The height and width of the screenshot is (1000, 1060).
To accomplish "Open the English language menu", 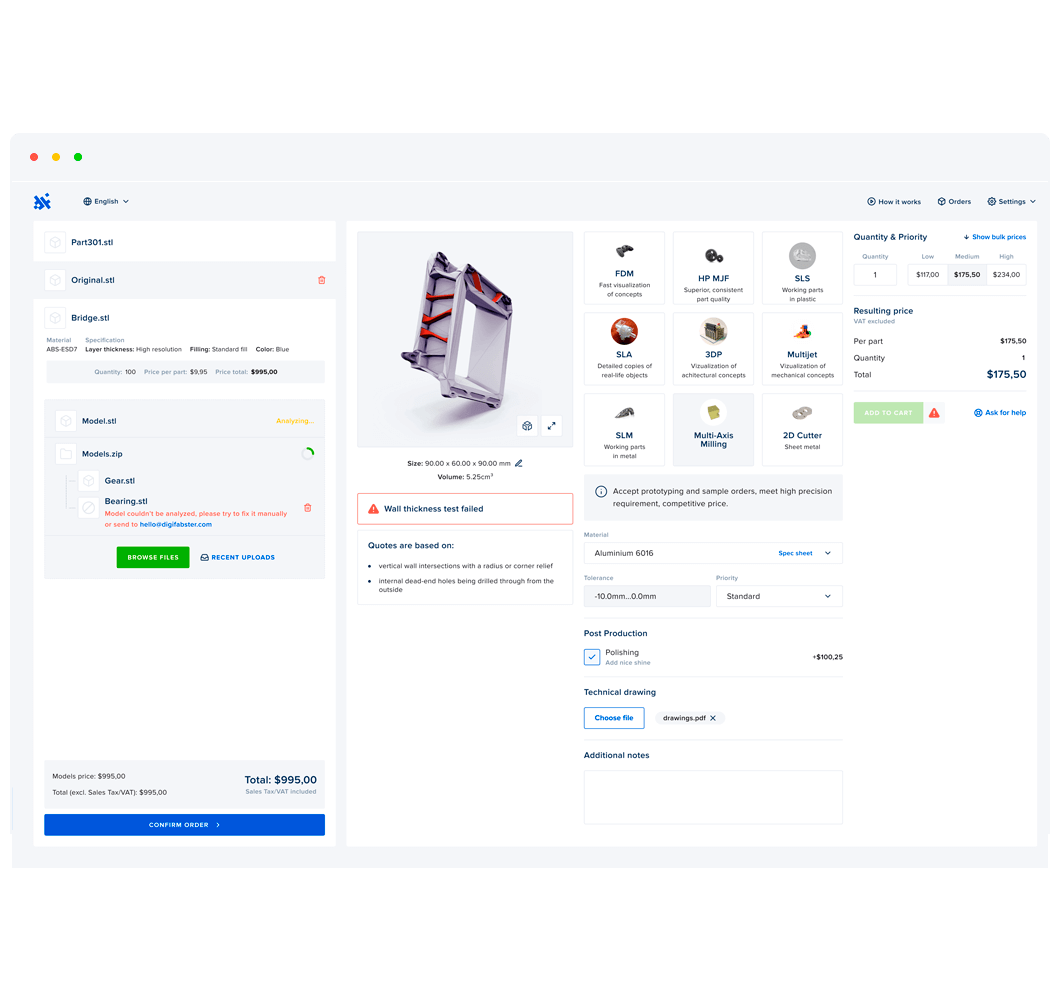I will 105,201.
